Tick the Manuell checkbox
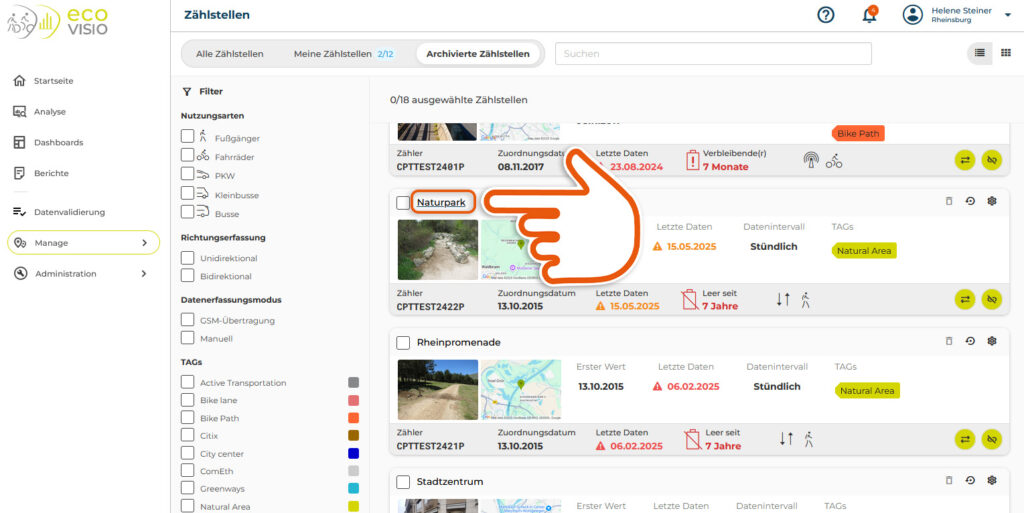Viewport: 1024px width, 513px height. click(x=187, y=337)
